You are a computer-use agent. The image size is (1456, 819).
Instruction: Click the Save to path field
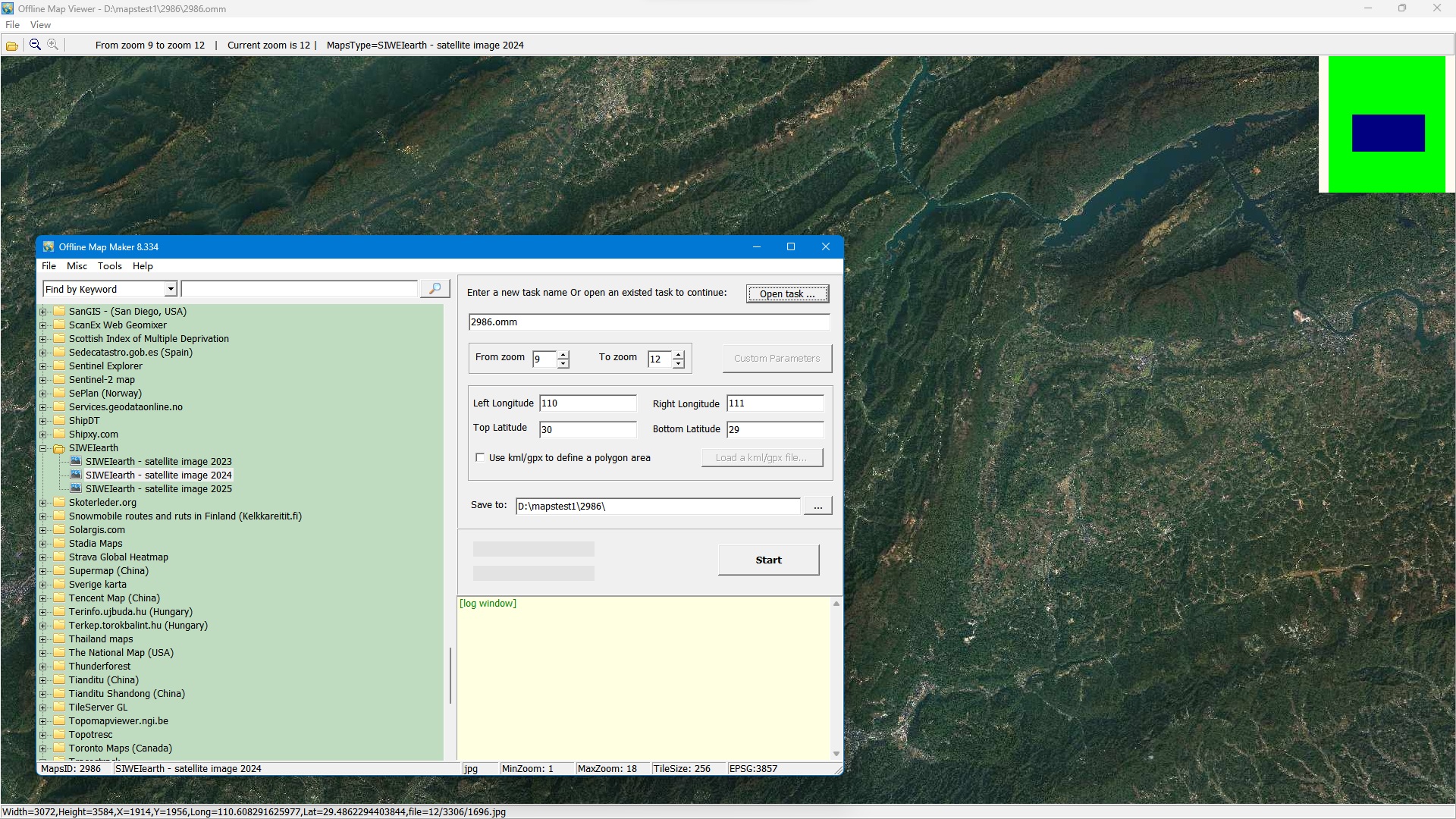click(657, 506)
